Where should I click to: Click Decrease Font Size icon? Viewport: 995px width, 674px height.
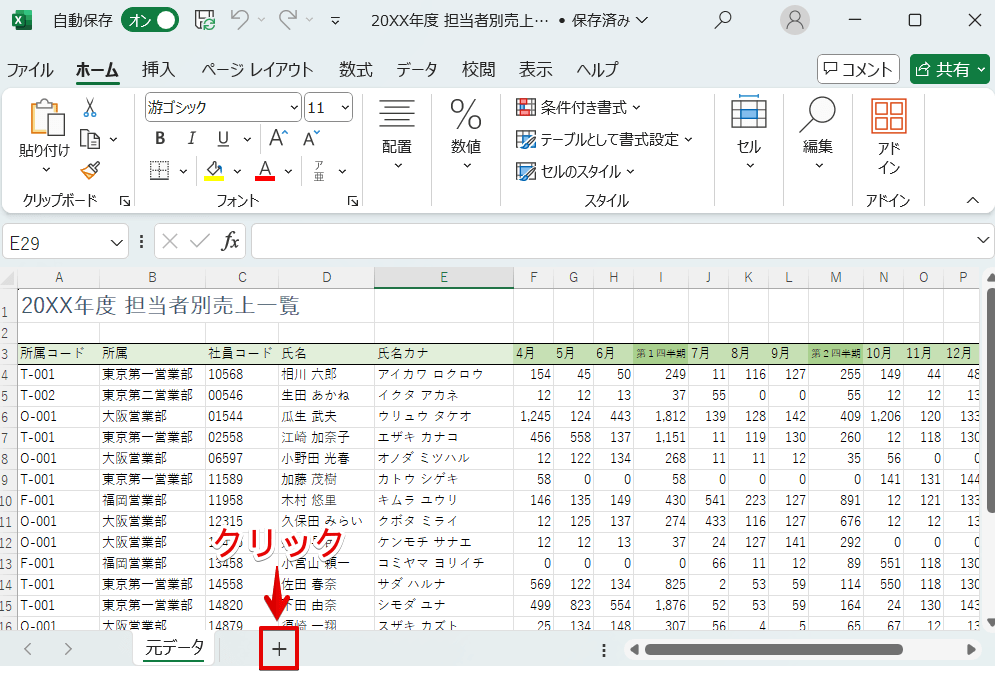click(311, 138)
